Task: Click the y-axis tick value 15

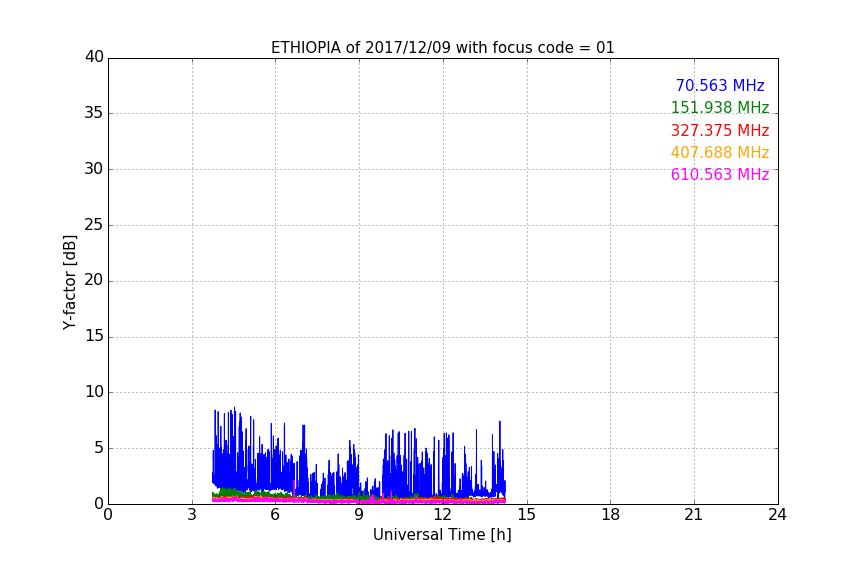Action: (94, 336)
